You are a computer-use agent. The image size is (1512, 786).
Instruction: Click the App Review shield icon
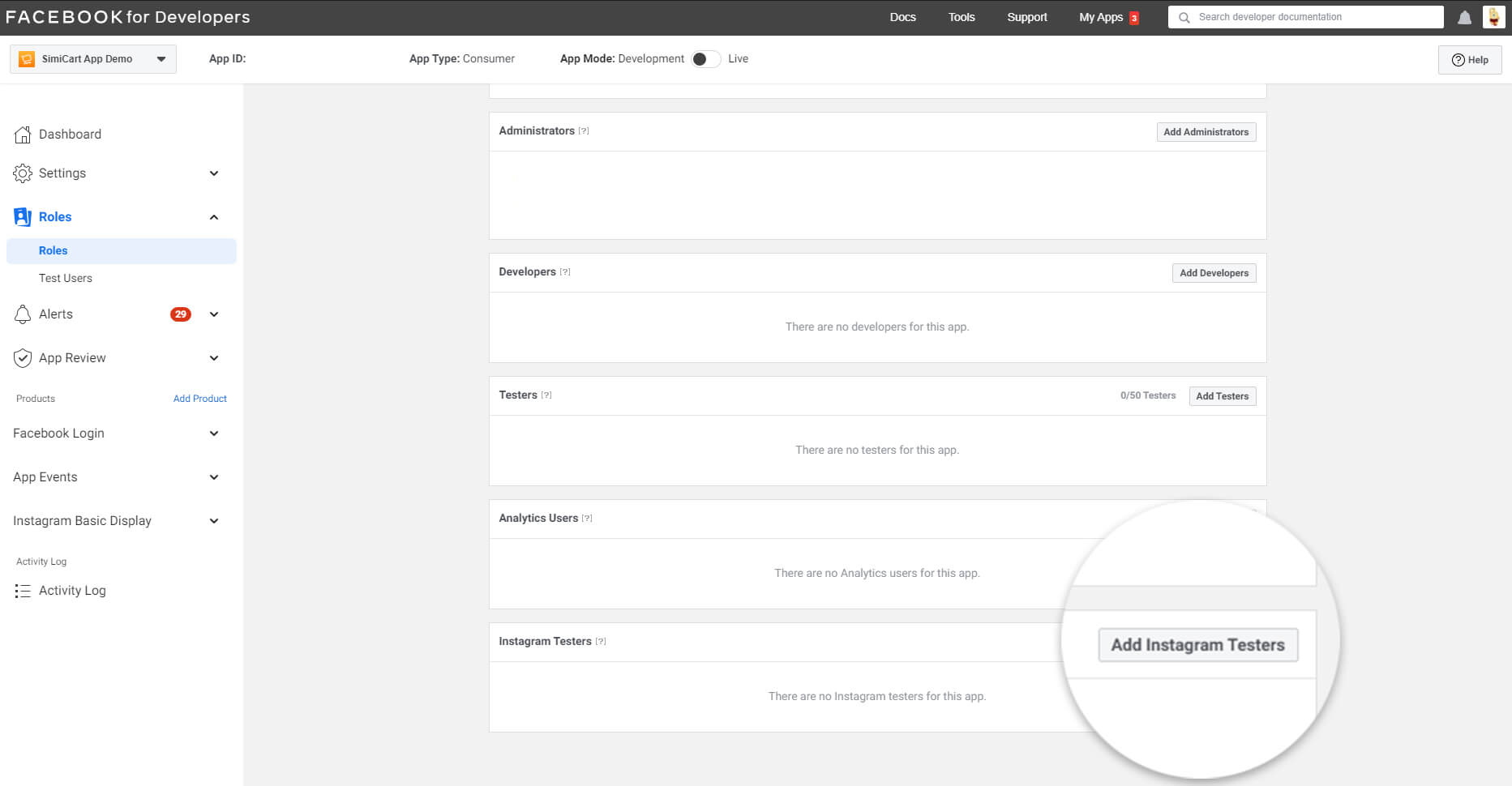click(x=23, y=358)
